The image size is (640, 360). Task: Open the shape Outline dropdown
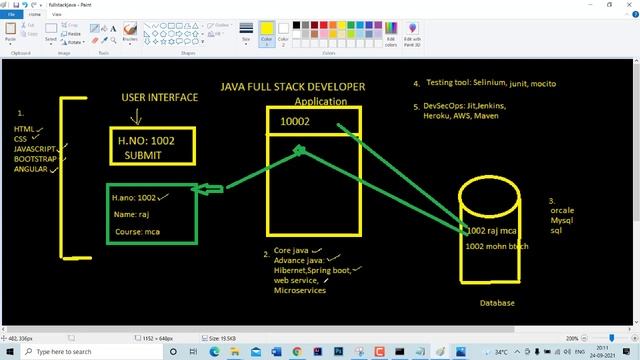click(219, 25)
